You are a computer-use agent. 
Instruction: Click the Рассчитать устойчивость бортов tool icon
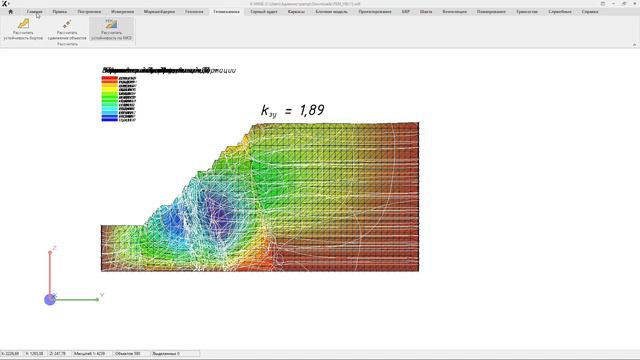tap(23, 24)
